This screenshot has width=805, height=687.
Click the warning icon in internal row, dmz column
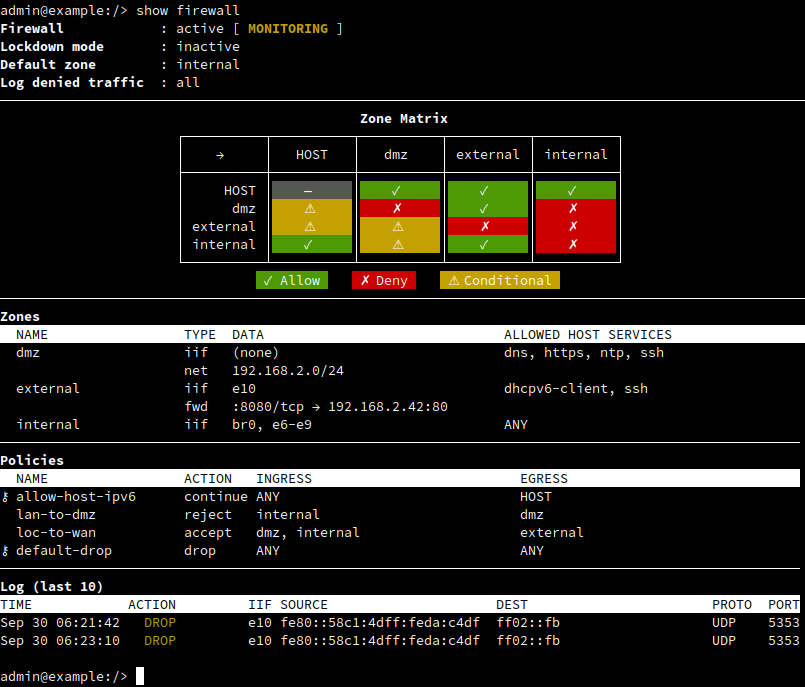399,244
